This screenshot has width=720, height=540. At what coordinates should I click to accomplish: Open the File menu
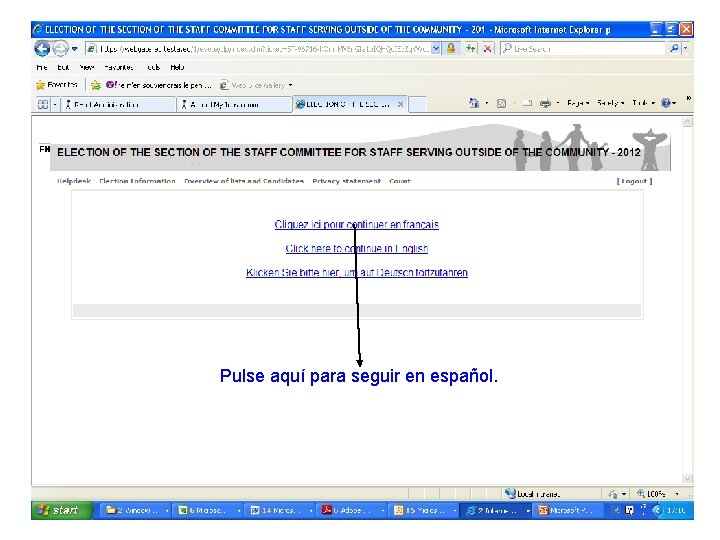coord(42,68)
